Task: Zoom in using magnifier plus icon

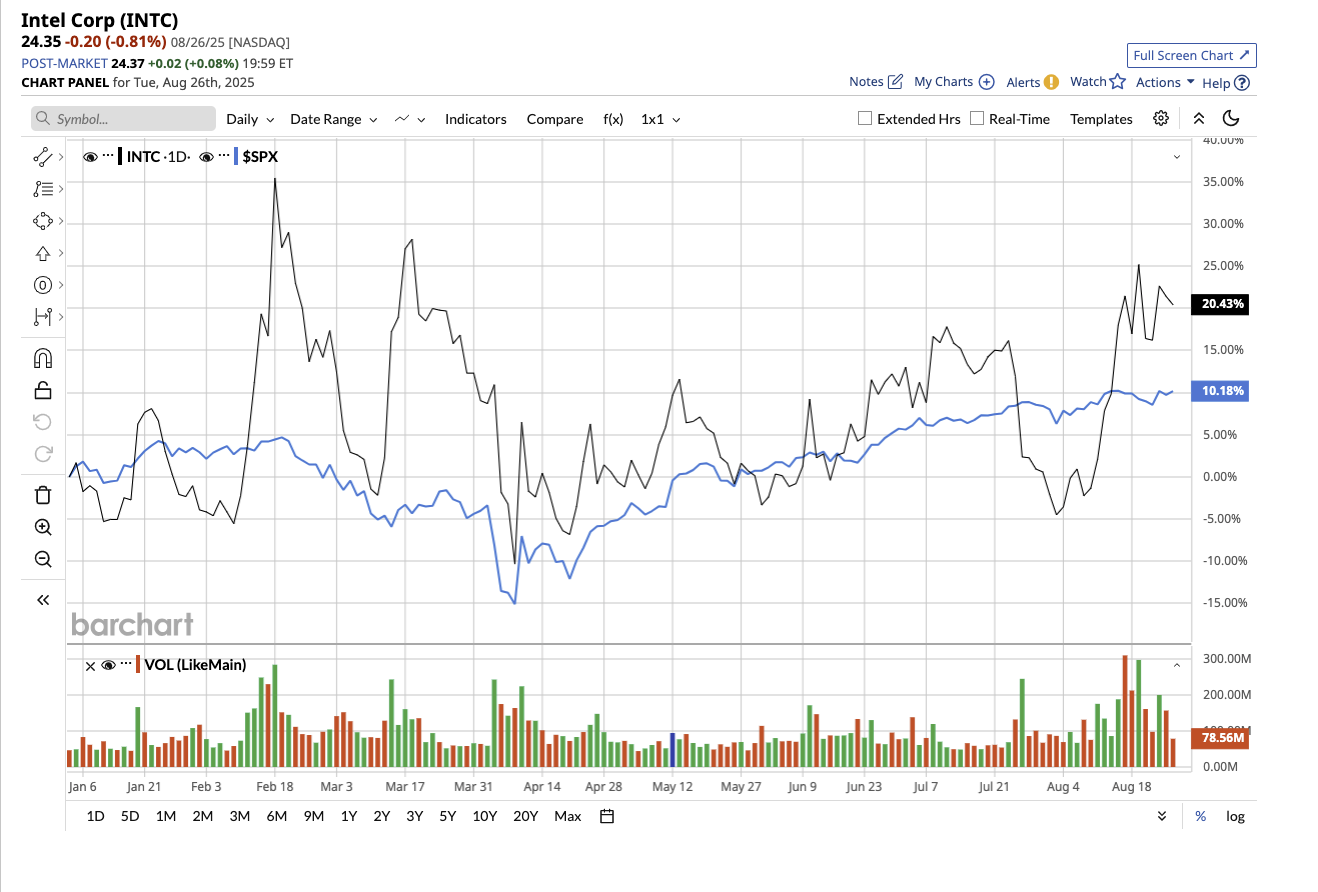Action: tap(43, 527)
